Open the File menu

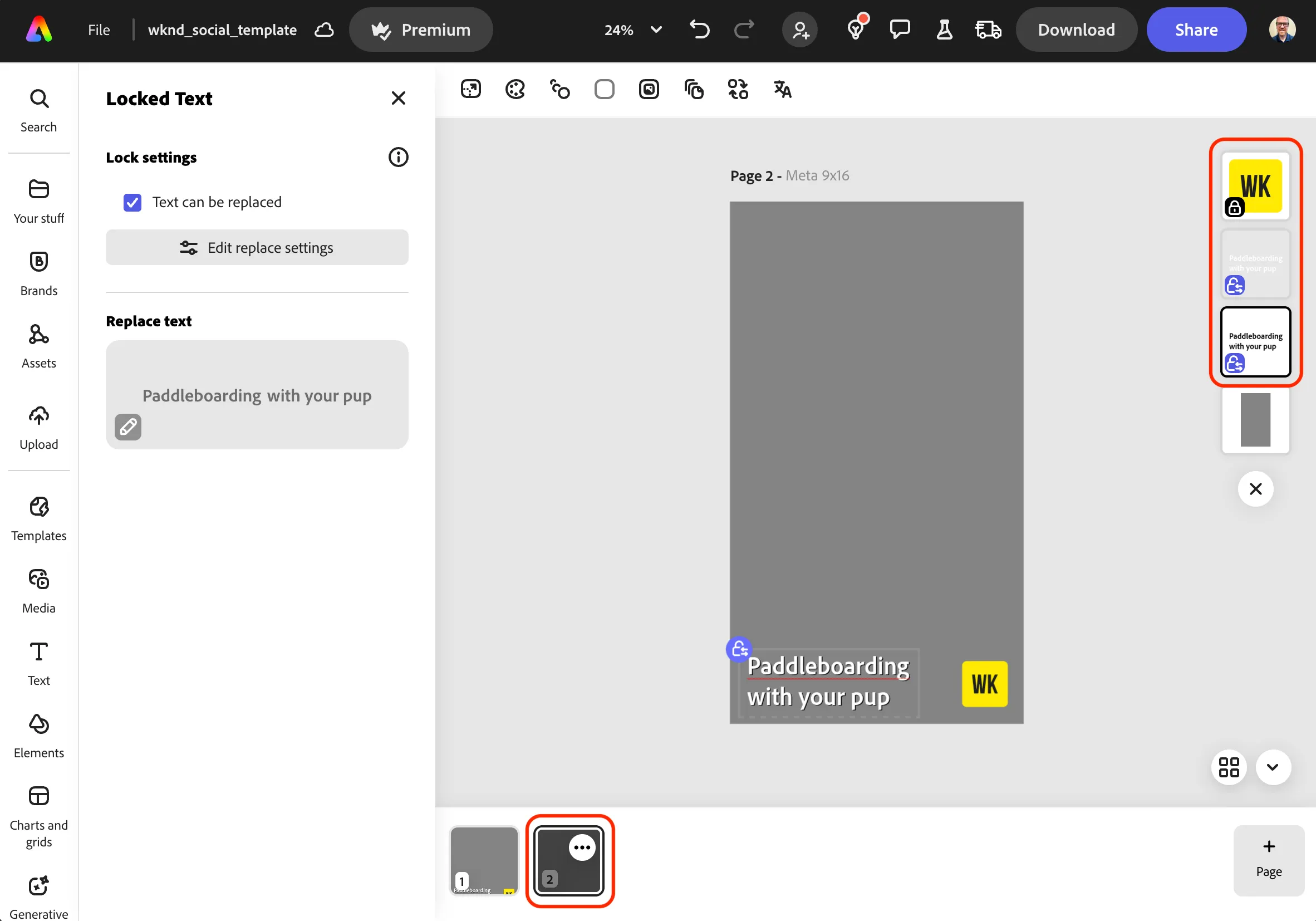[99, 30]
